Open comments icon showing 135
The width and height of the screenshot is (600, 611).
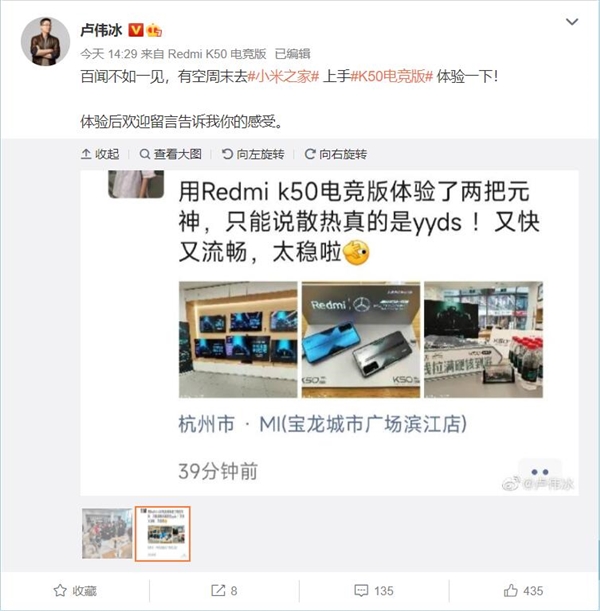[374, 591]
